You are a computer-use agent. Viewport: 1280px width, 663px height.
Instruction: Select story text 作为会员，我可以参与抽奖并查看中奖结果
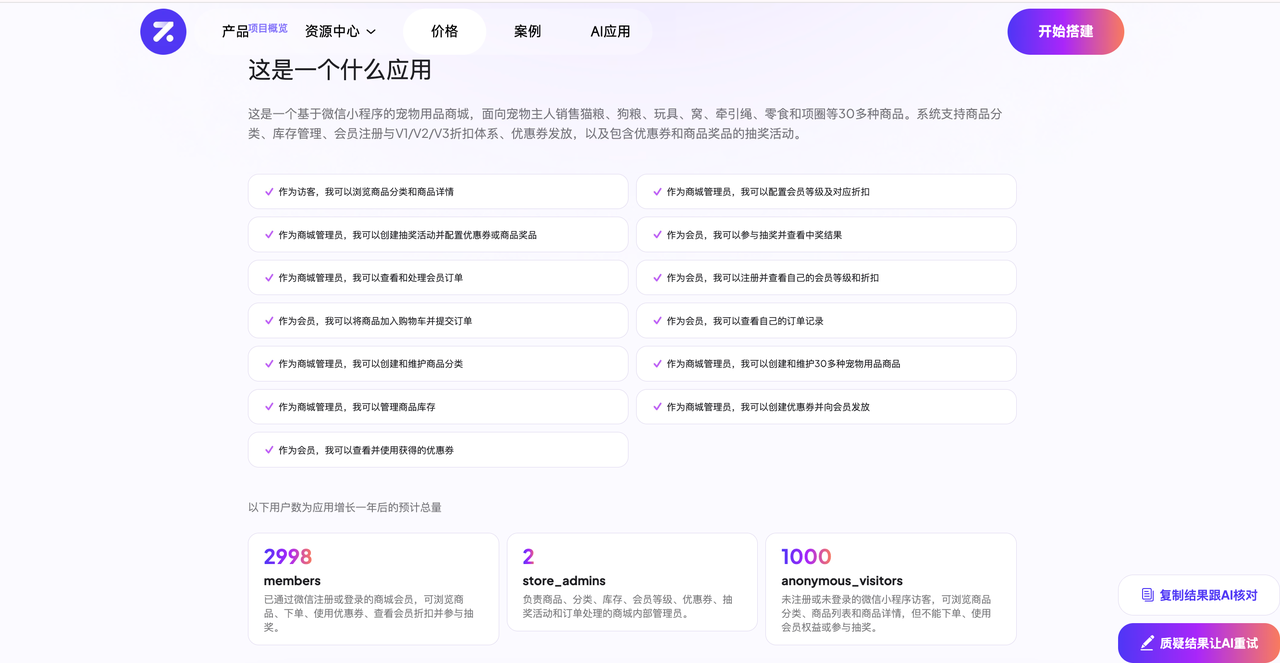click(754, 235)
